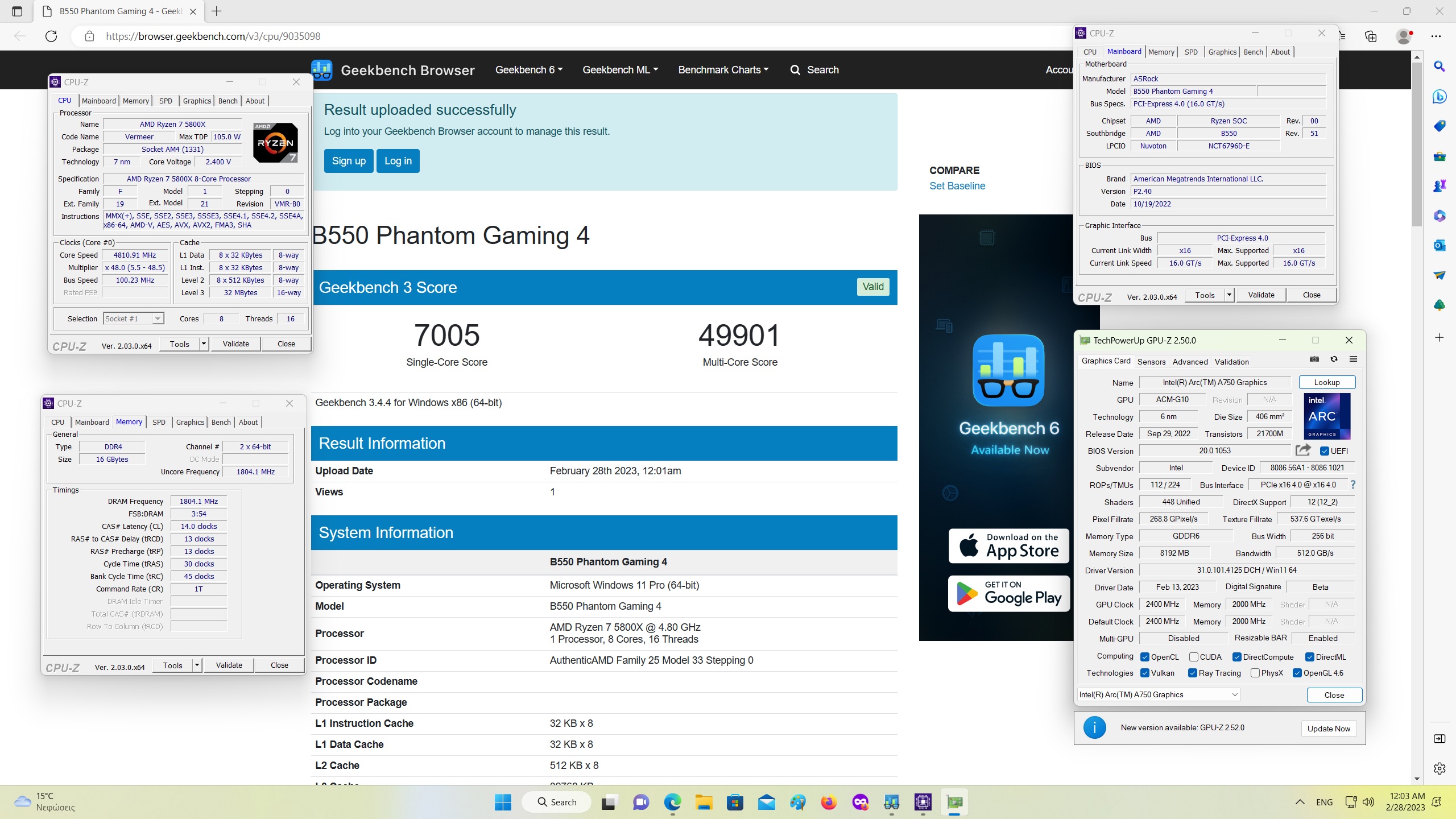Open Microsoft Store from taskbar

click(x=735, y=802)
